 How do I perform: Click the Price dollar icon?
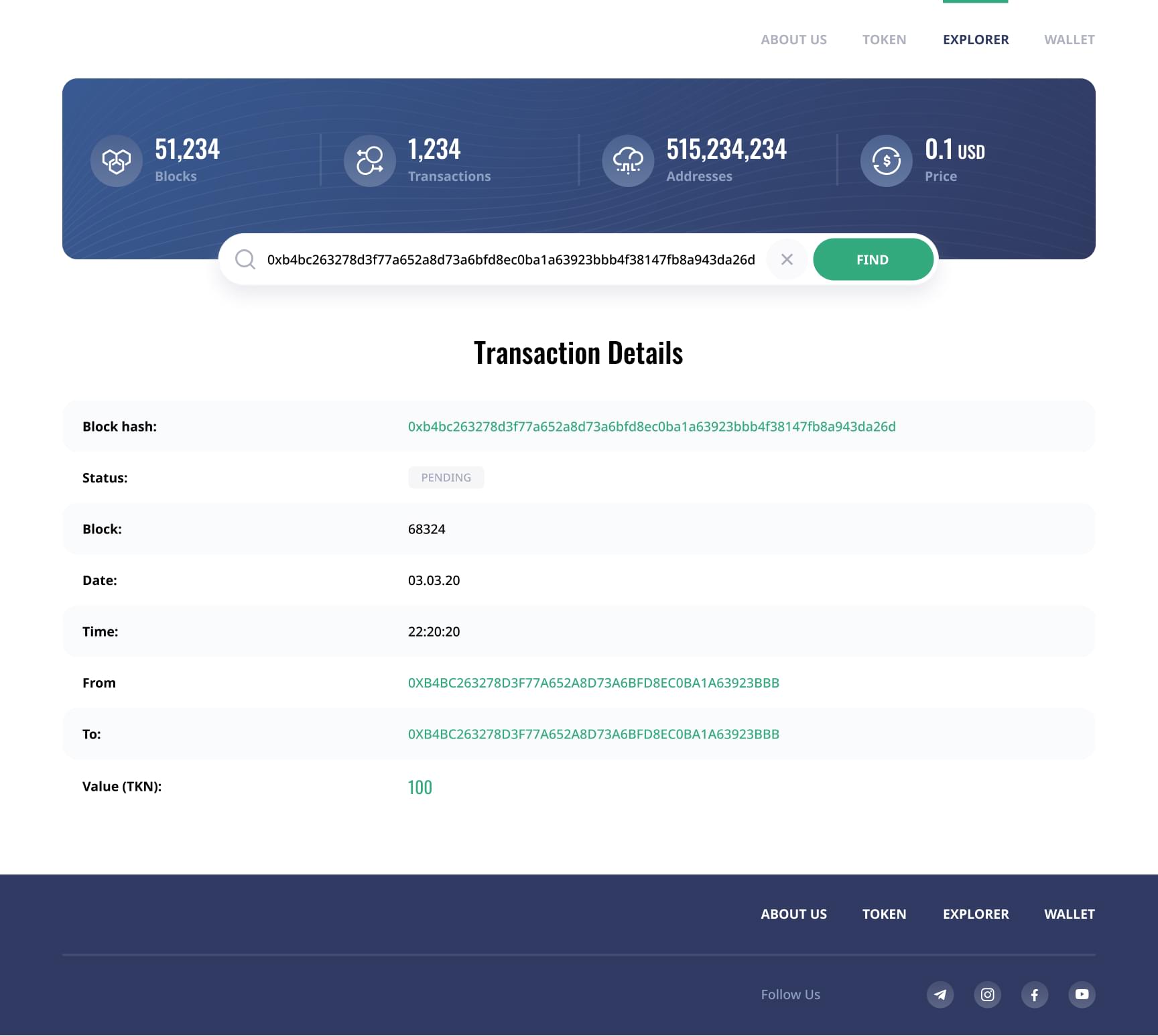[886, 161]
